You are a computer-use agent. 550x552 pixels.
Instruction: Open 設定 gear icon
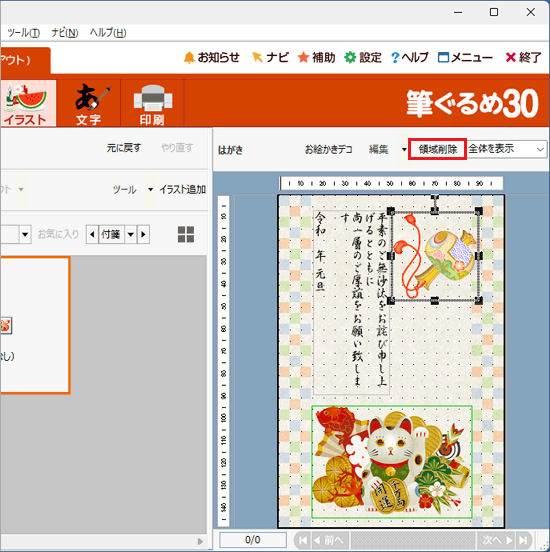click(350, 57)
